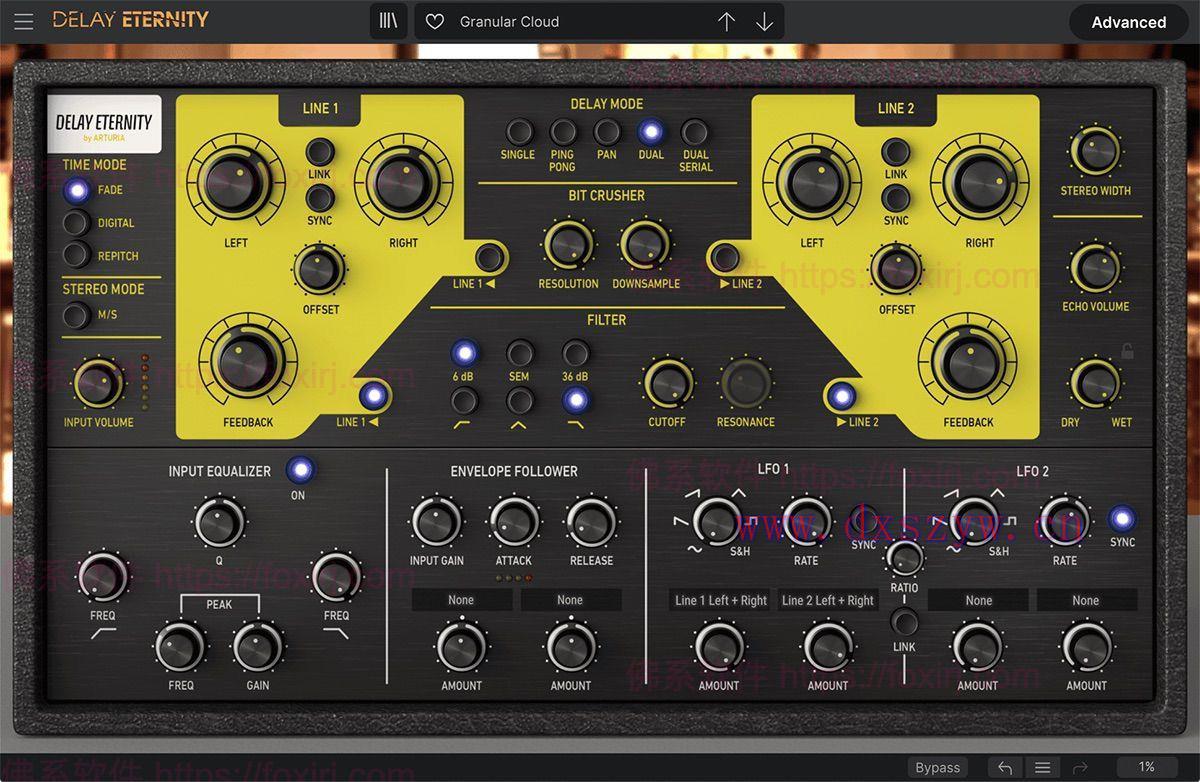The image size is (1200, 782).
Task: Click the LFO Ratio knob
Action: tap(905, 557)
